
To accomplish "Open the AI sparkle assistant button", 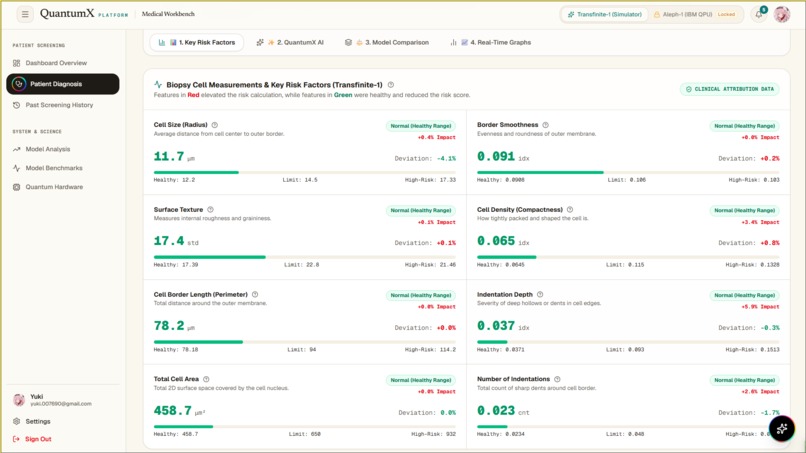I will 781,428.
